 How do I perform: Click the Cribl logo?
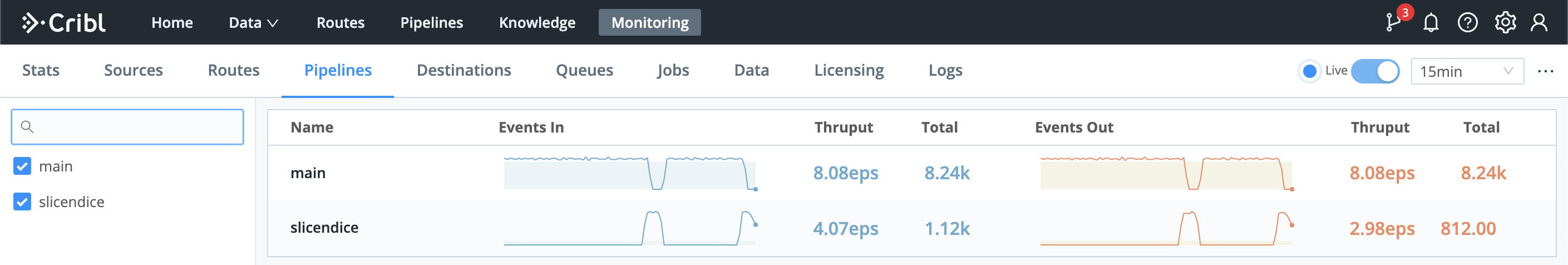(64, 22)
